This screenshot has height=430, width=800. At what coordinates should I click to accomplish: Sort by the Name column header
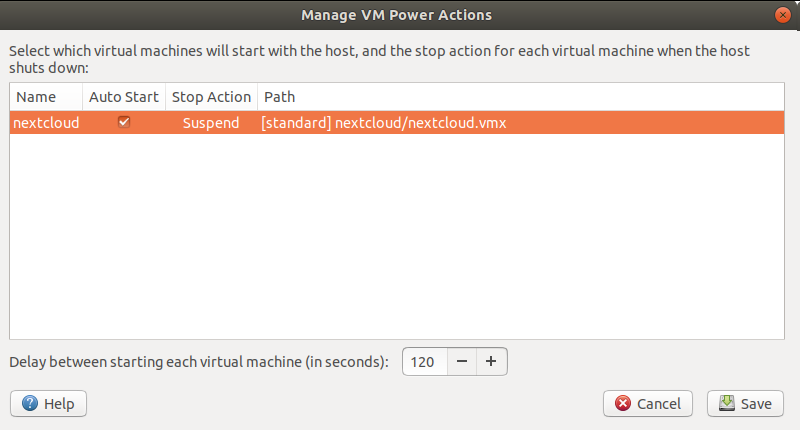click(x=46, y=97)
